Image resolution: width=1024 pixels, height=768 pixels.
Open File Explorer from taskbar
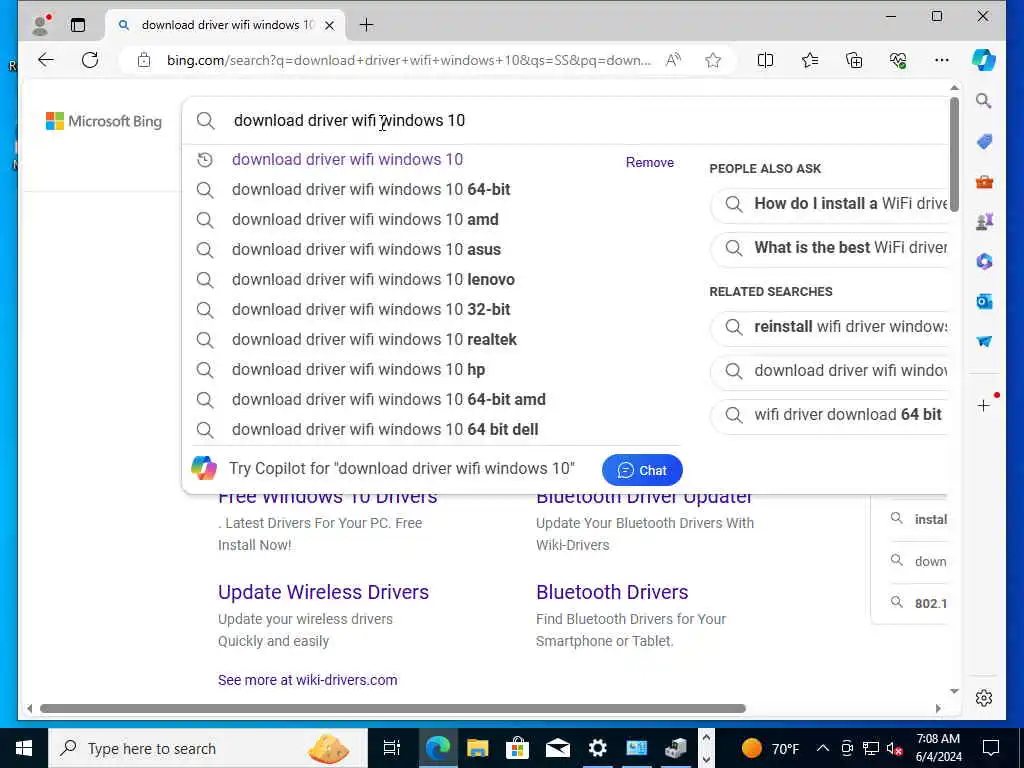coord(477,748)
